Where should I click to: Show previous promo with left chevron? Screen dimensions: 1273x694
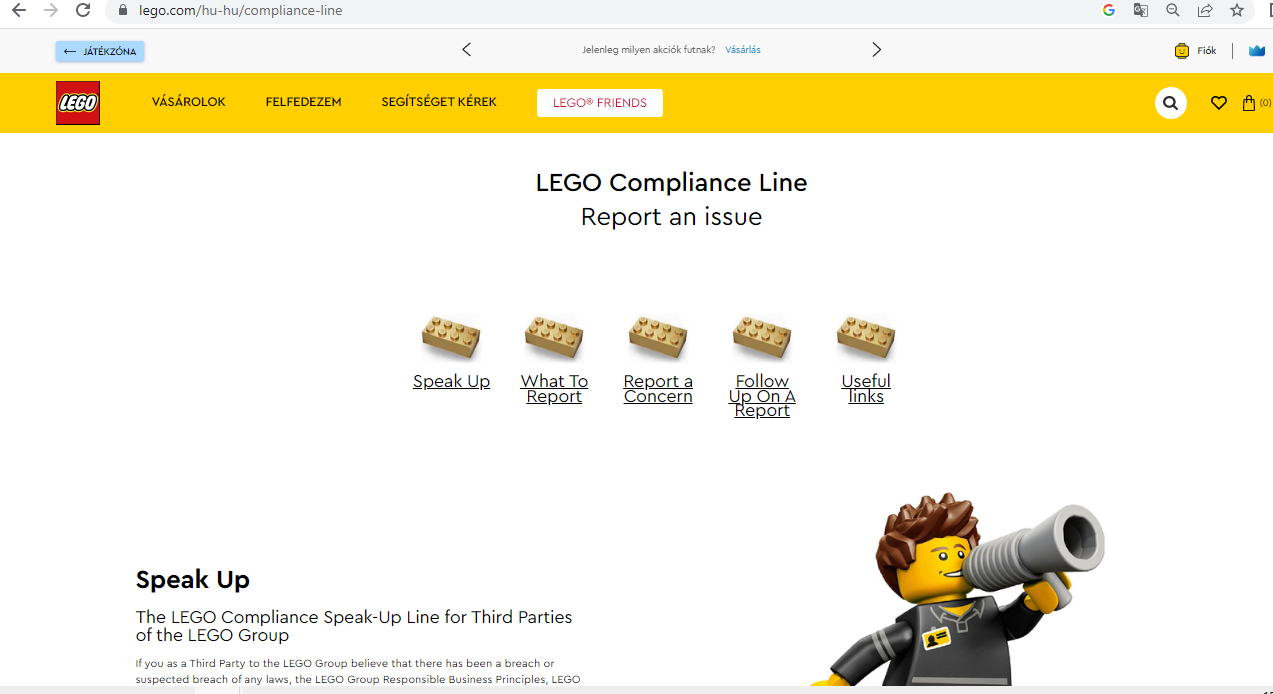pyautogui.click(x=466, y=50)
